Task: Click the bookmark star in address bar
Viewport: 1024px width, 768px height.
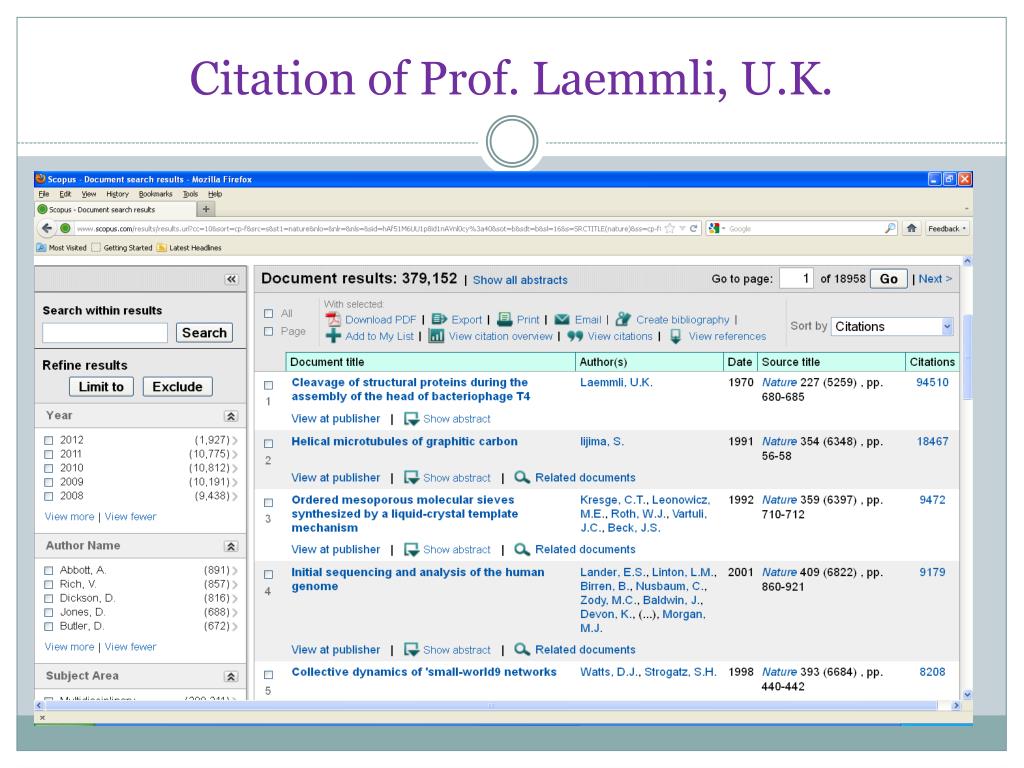Action: click(669, 228)
